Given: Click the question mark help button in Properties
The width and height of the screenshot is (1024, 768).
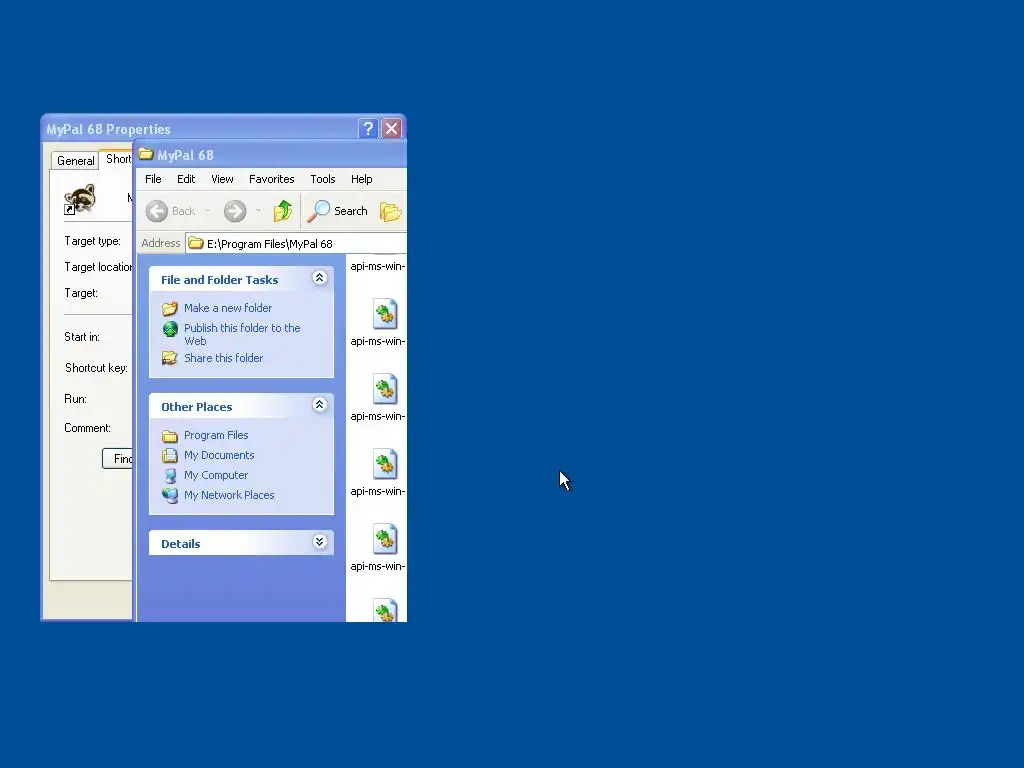Looking at the screenshot, I should [368, 129].
